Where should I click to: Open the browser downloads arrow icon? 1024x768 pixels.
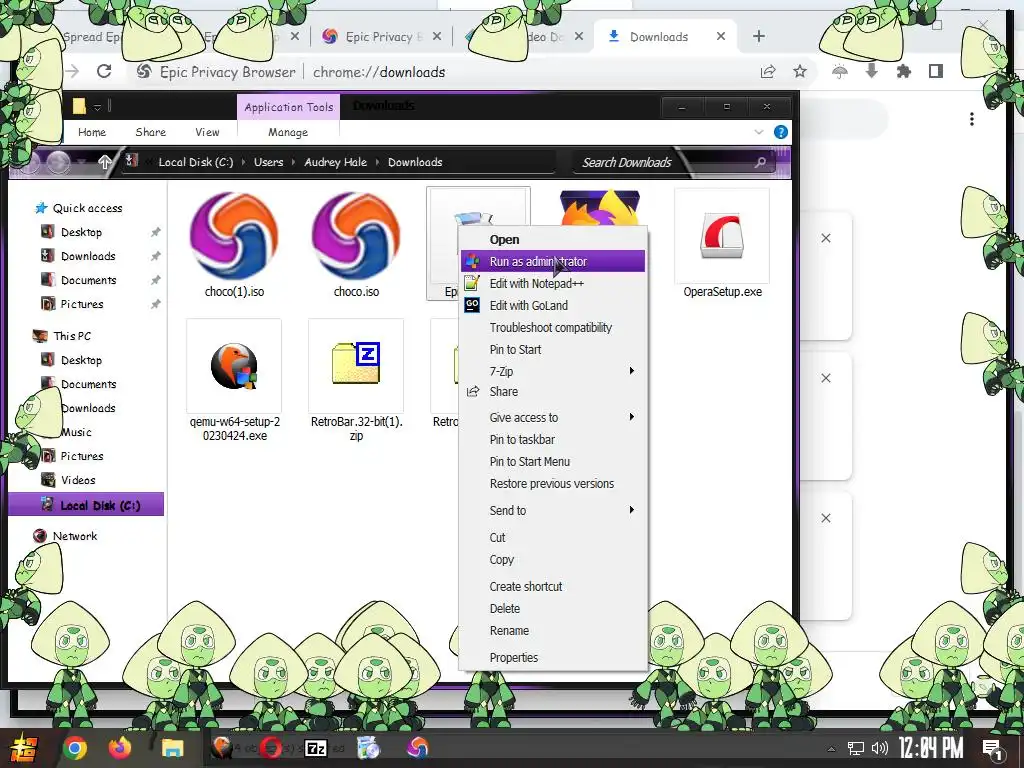pyautogui.click(x=872, y=71)
